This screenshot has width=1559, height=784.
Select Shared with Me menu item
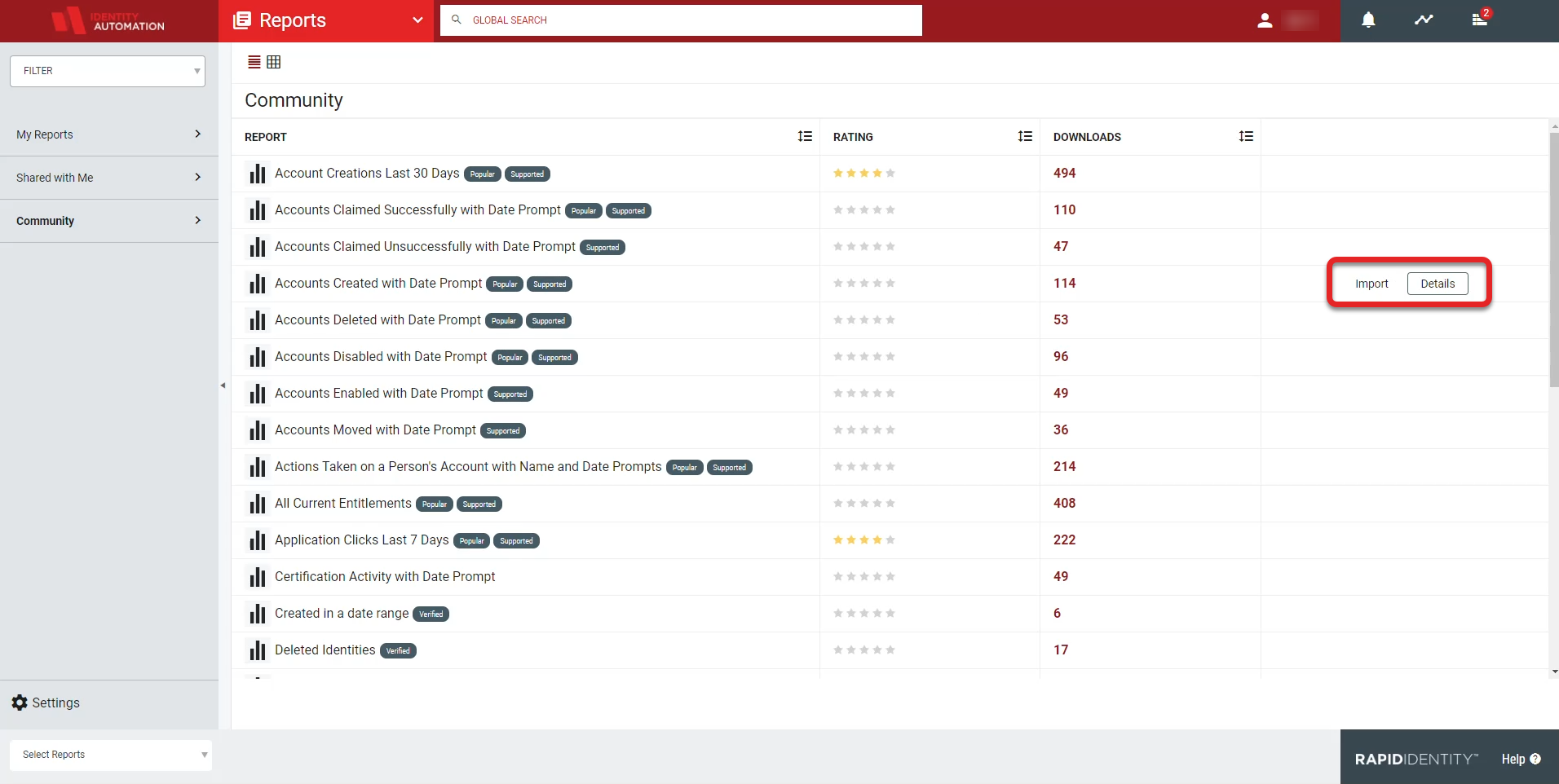pyautogui.click(x=109, y=178)
